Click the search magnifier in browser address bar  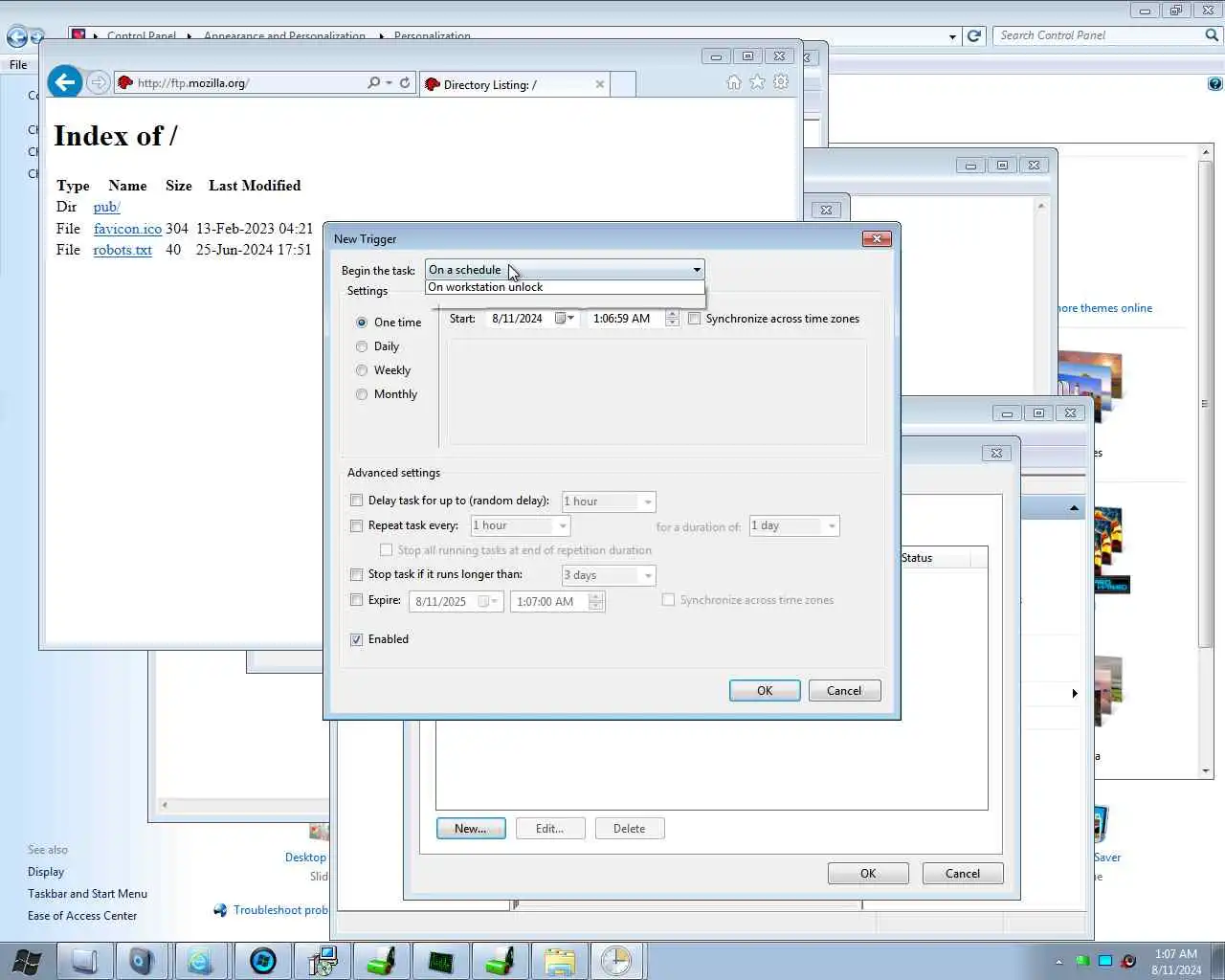click(x=374, y=83)
